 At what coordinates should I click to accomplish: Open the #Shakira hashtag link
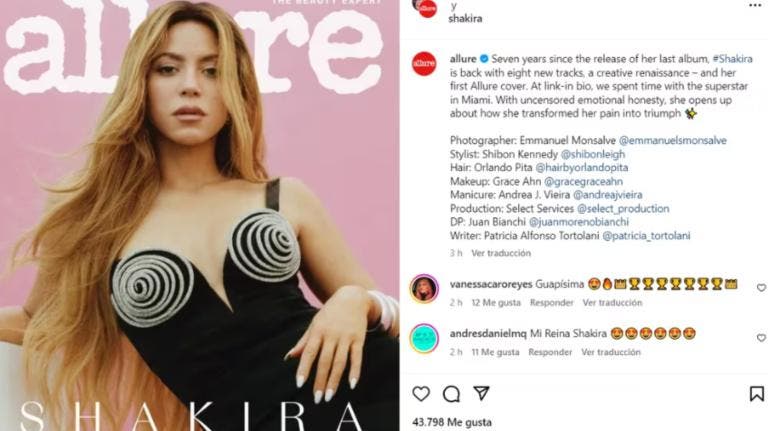click(x=732, y=59)
